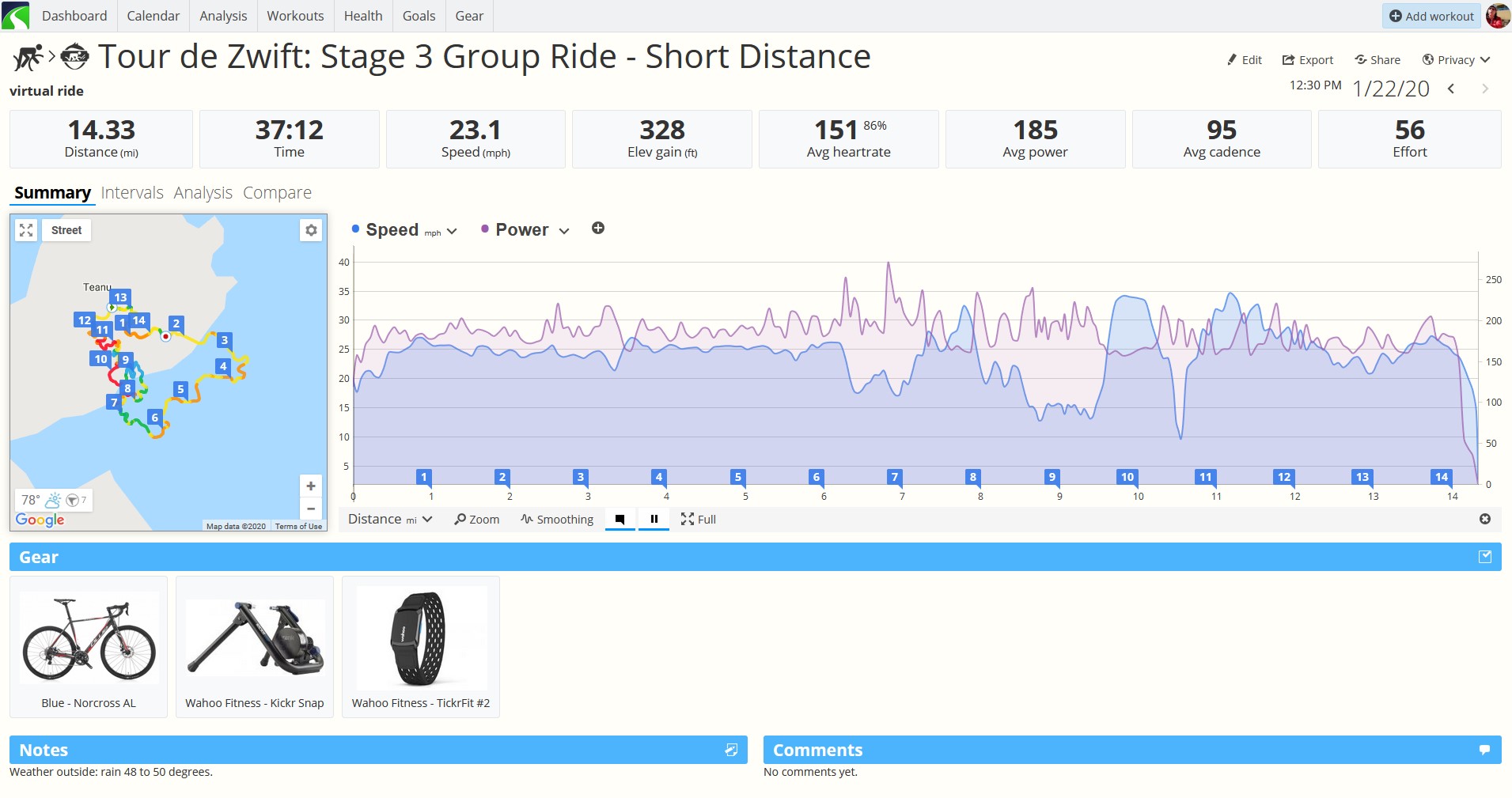The image size is (1512, 798).
Task: Click the green app logo in the navigation bar
Action: click(x=15, y=16)
